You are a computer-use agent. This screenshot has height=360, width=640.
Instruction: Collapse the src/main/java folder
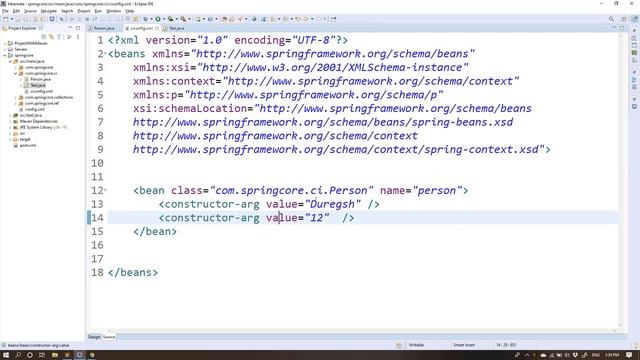point(11,61)
